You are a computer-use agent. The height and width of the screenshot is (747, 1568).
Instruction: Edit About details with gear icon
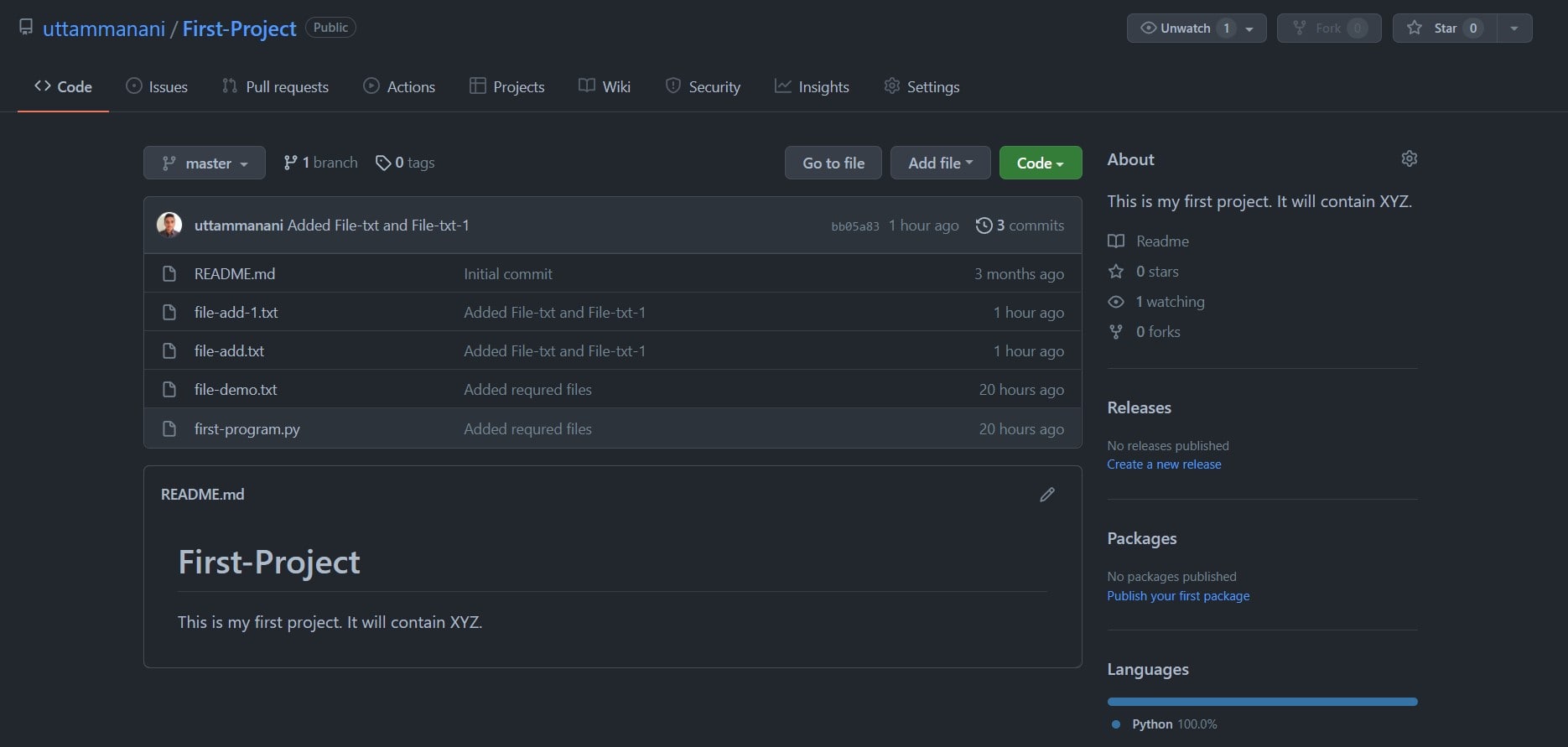click(x=1410, y=158)
